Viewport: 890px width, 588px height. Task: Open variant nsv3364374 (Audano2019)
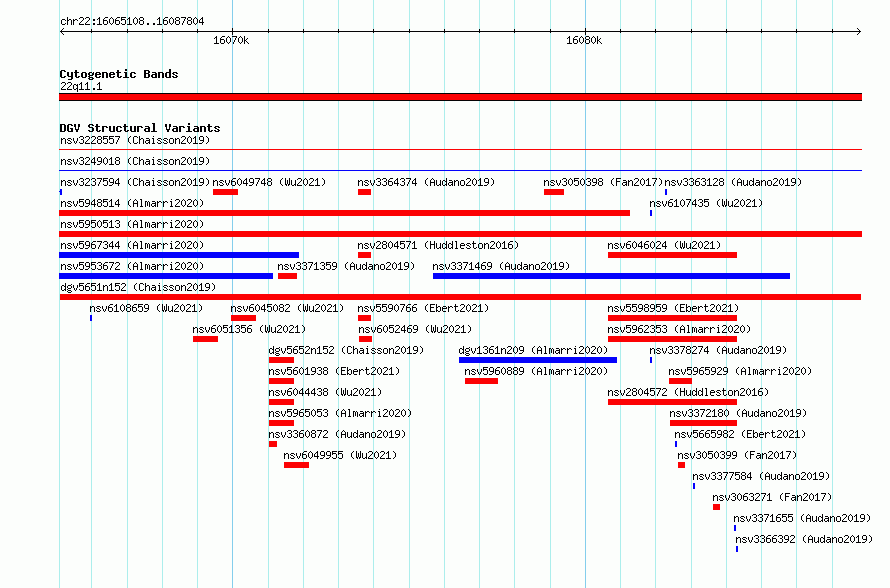426,182
